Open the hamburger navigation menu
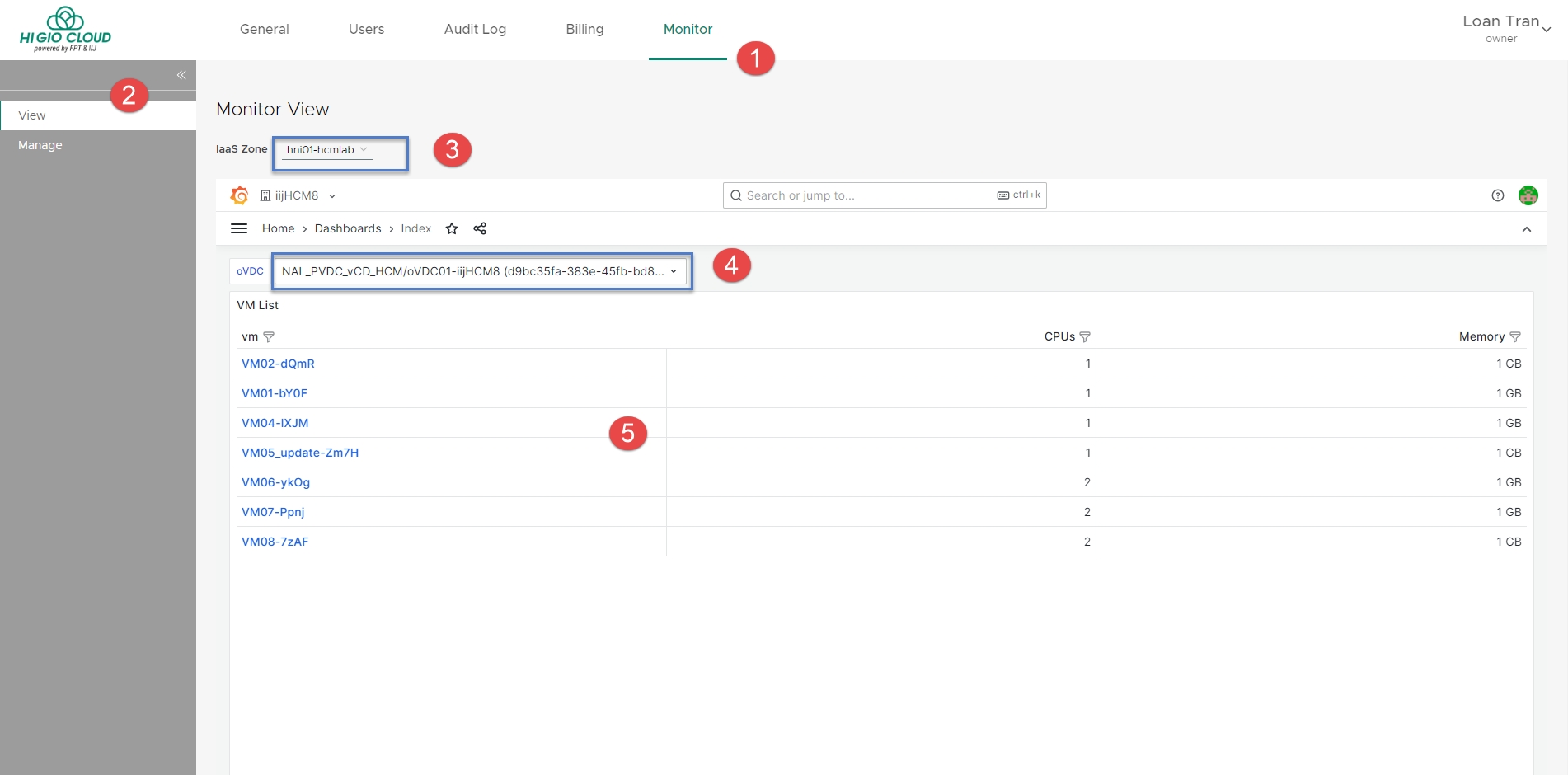The image size is (1568, 775). [x=239, y=228]
